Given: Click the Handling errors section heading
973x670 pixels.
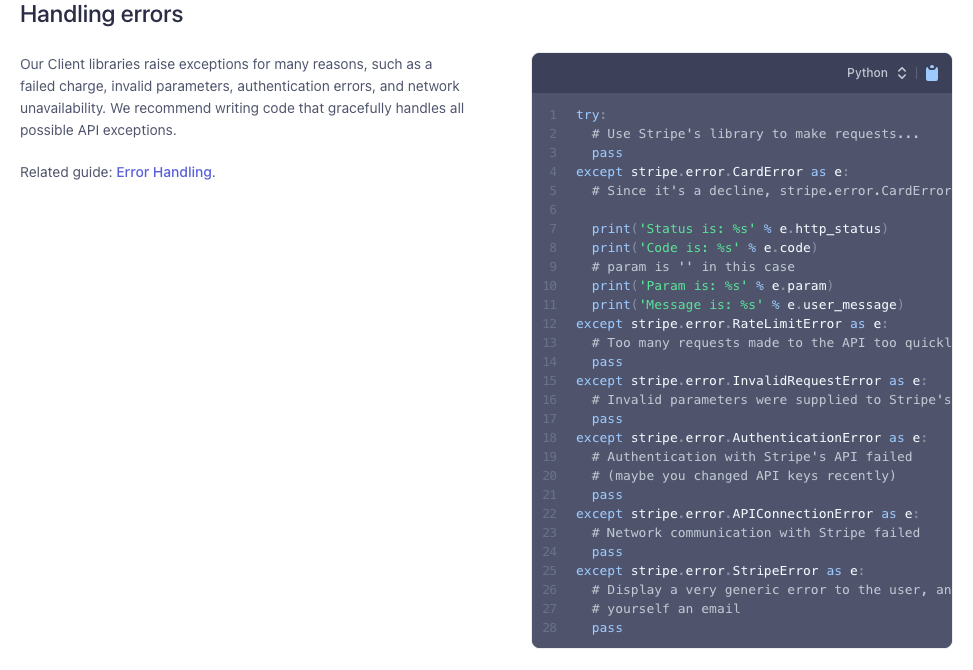Looking at the screenshot, I should tap(101, 14).
